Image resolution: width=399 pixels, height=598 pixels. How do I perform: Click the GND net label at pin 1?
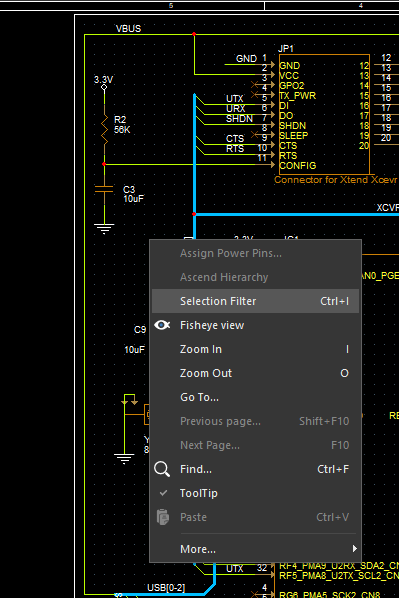click(x=246, y=59)
